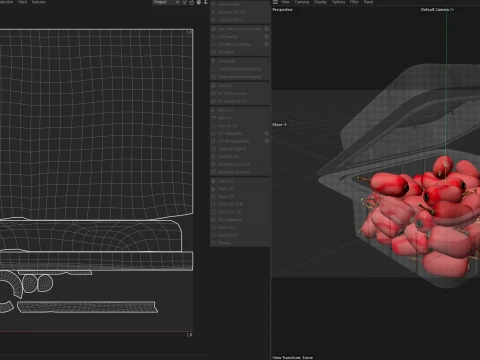Select Fit UV to Canvas

point(240,93)
